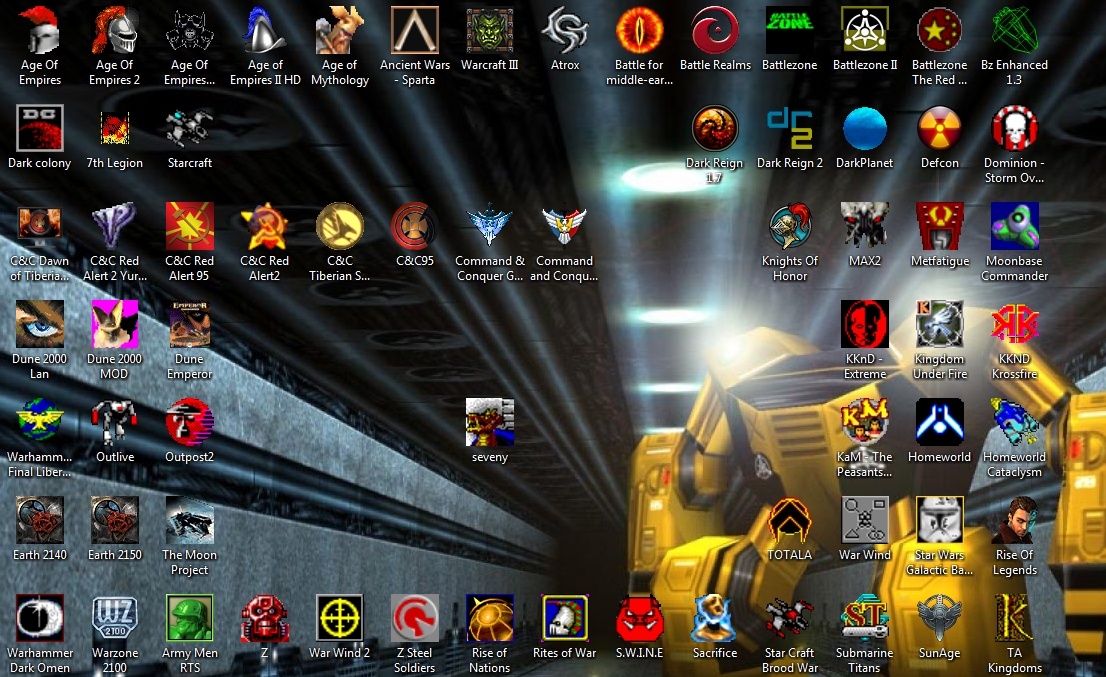Open the Homeworld icon
Viewport: 1106px width, 677px height.
tap(940, 422)
